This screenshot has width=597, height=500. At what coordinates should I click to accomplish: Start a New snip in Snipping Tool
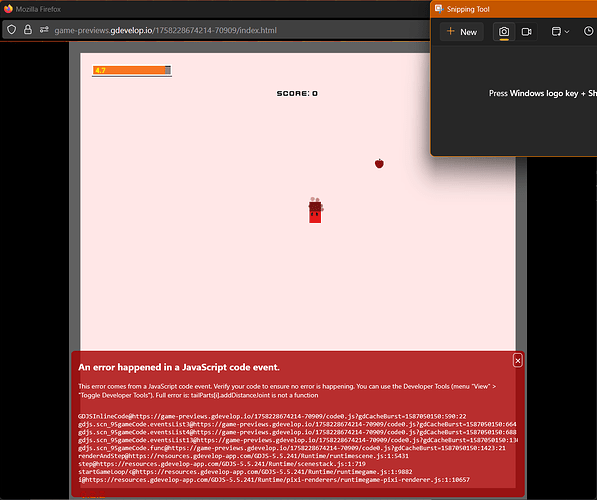coord(461,32)
